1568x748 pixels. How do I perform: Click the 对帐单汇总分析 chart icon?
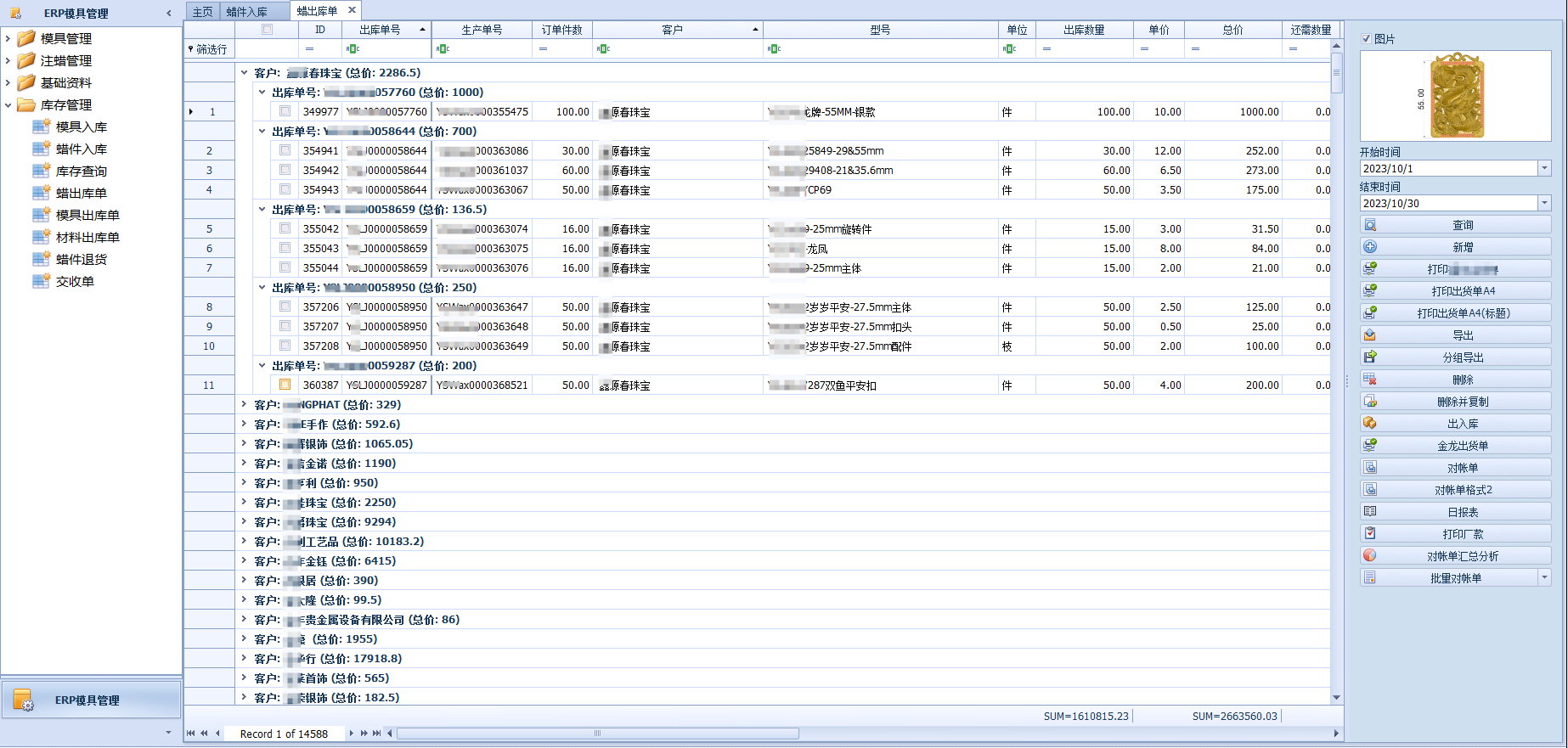click(x=1369, y=556)
